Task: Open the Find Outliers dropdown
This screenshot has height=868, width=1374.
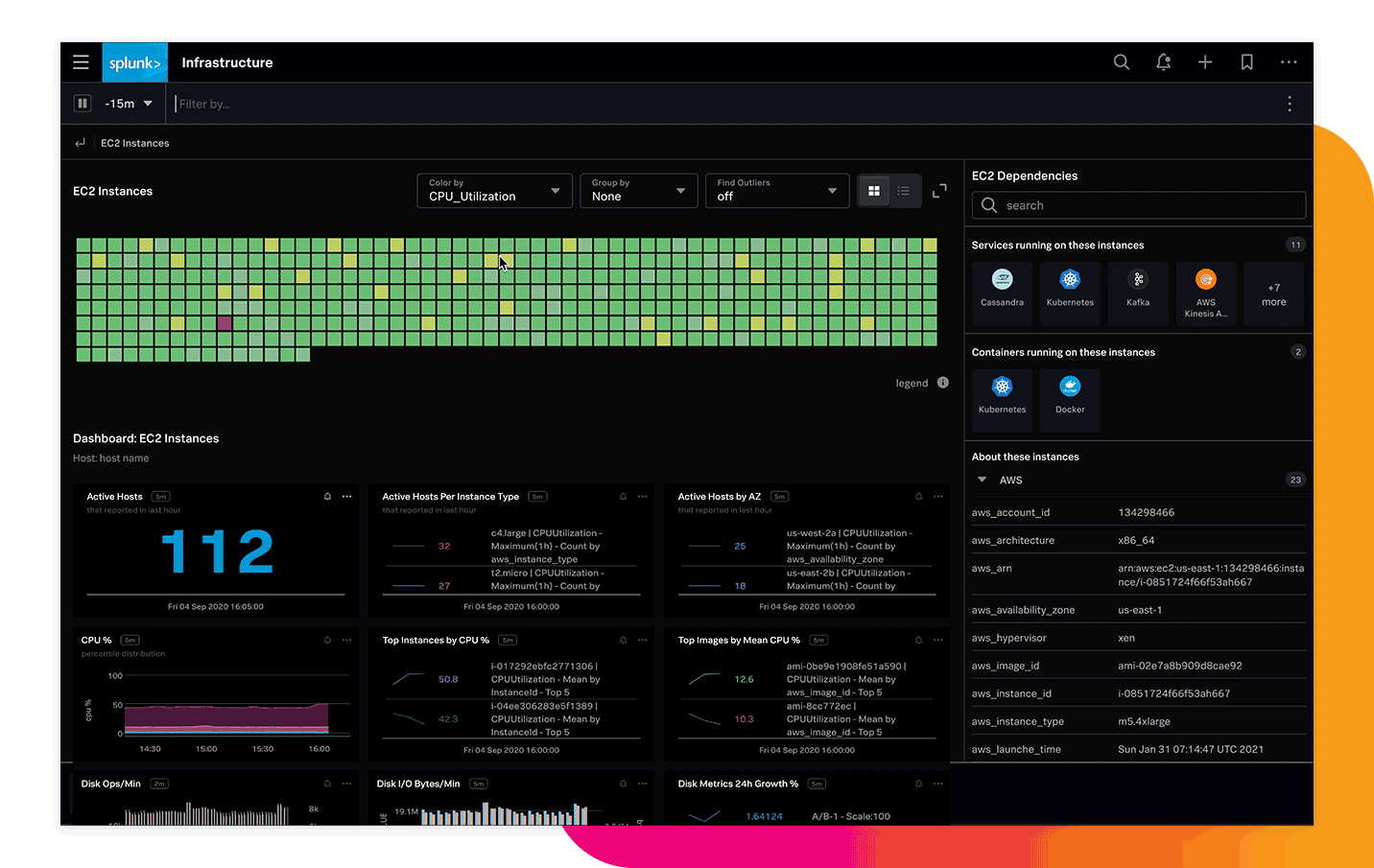Action: click(x=777, y=191)
